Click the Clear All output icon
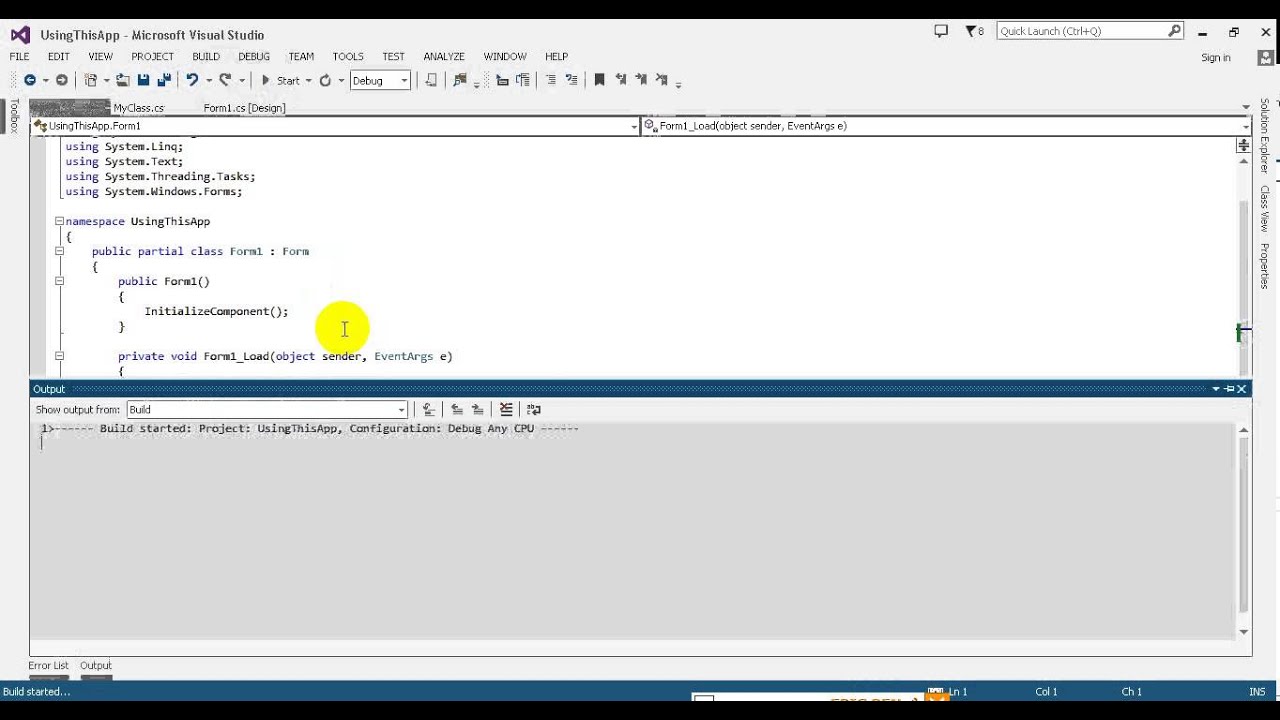This screenshot has height=720, width=1280. pos(506,409)
